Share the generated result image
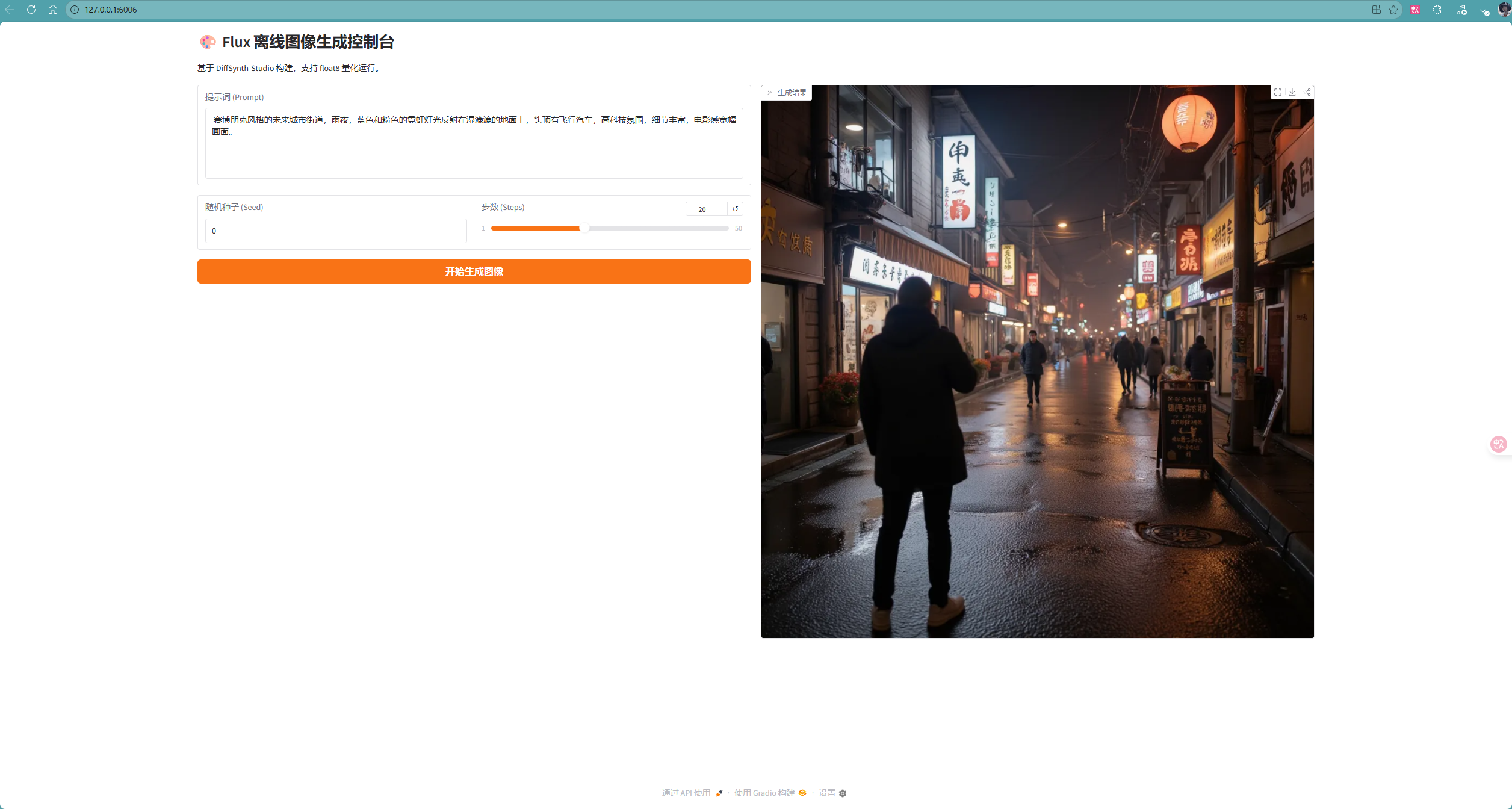Viewport: 1512px width, 809px height. click(1307, 92)
